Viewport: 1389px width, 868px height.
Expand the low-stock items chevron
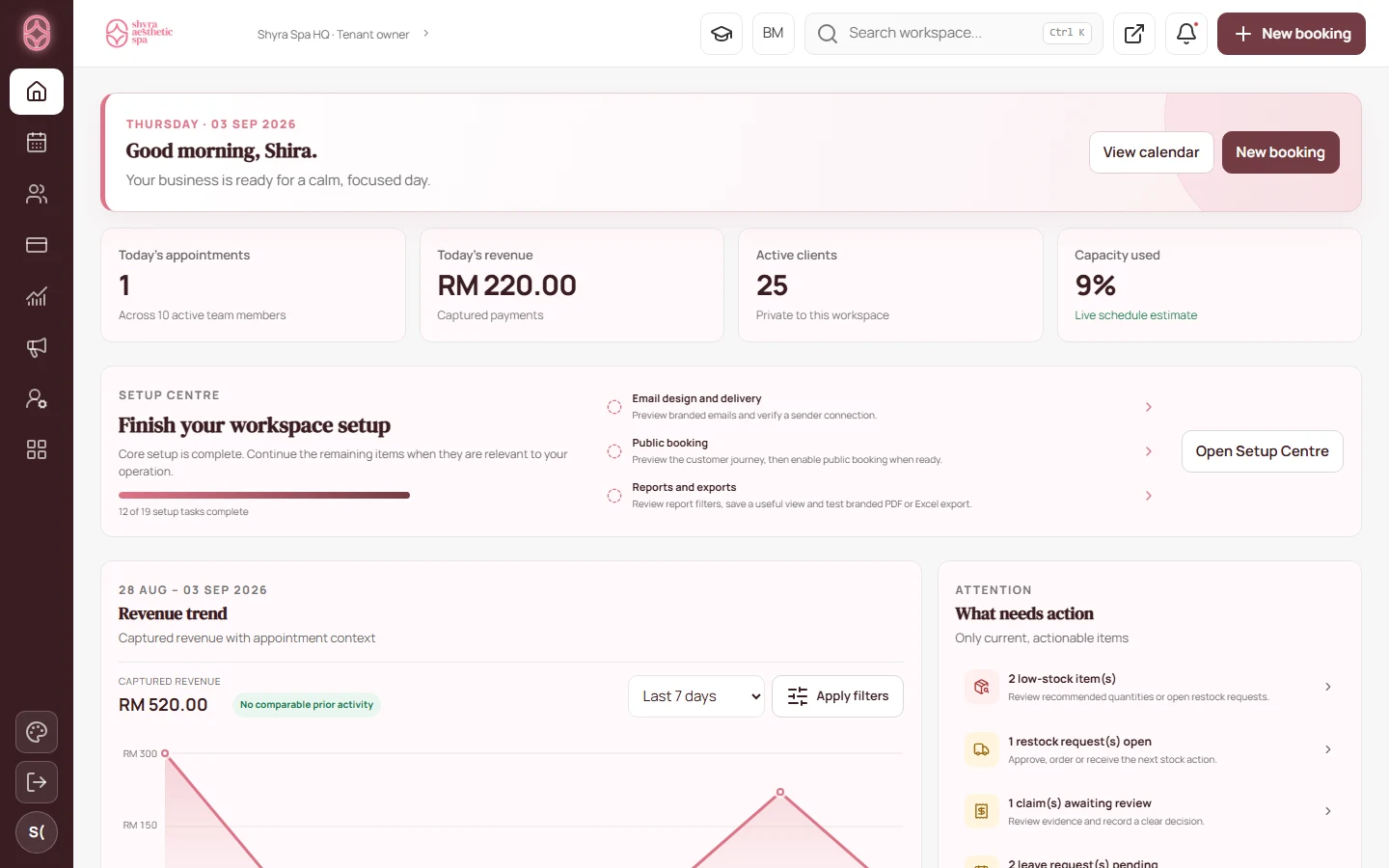click(x=1328, y=687)
